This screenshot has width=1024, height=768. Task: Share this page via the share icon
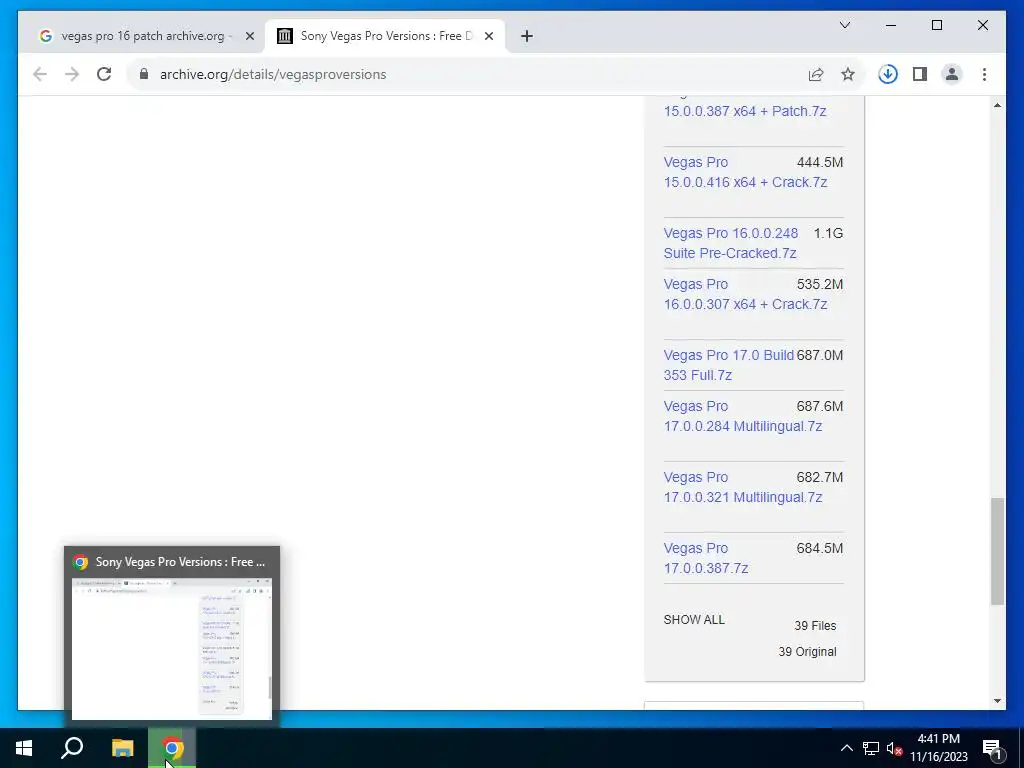(x=816, y=74)
